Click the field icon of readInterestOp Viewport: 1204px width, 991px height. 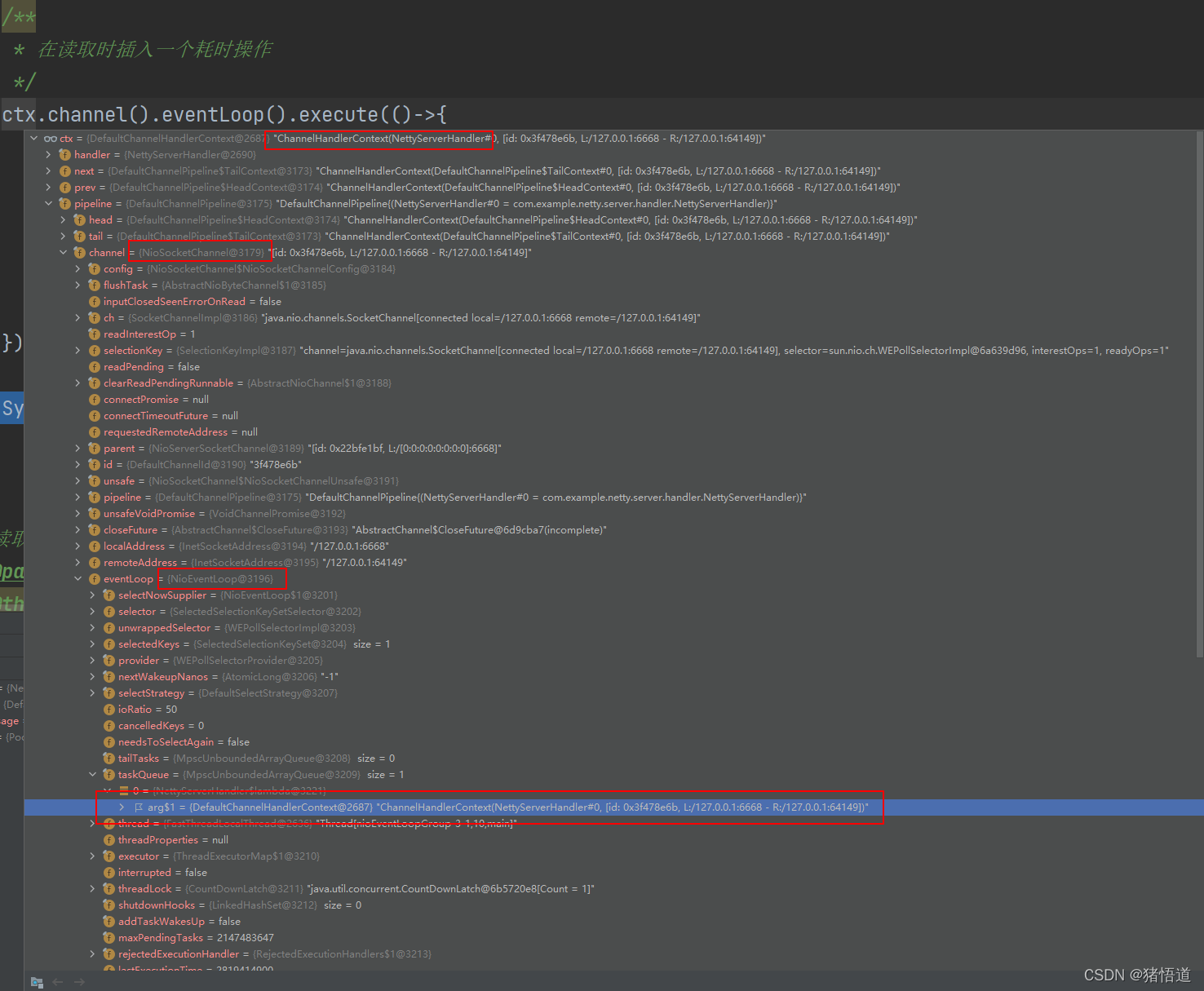pos(95,334)
